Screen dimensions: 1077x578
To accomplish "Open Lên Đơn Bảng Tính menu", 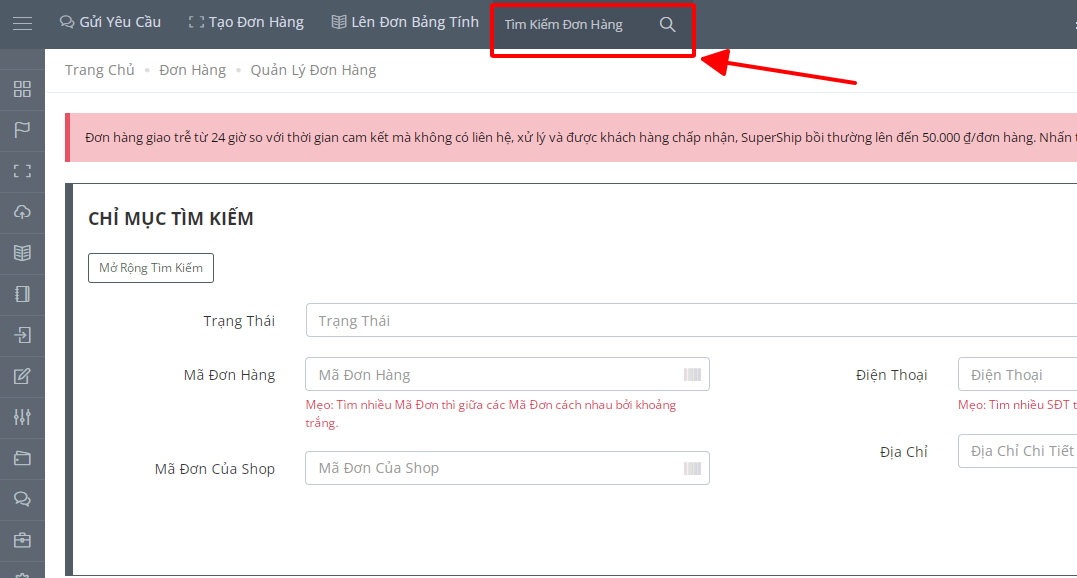I will [x=405, y=22].
